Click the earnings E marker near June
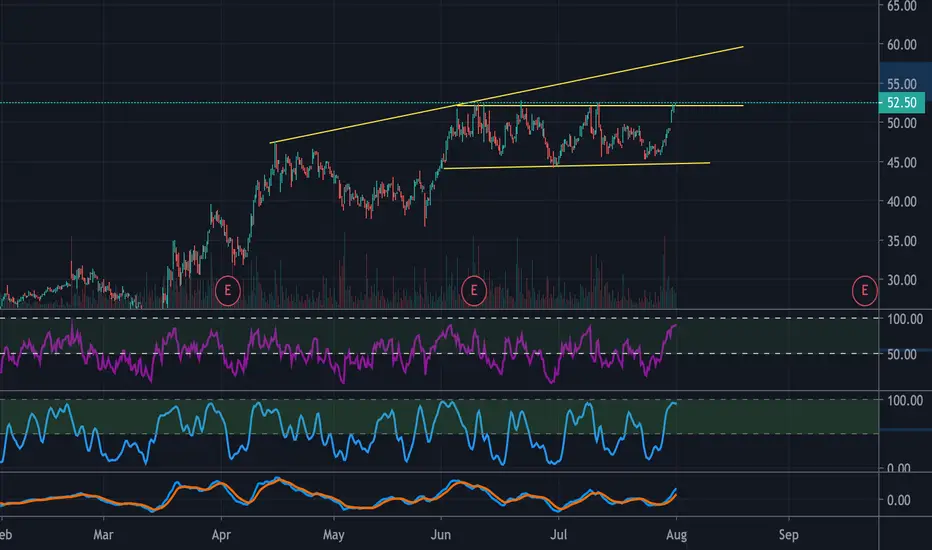Image resolution: width=932 pixels, height=550 pixels. pos(474,291)
